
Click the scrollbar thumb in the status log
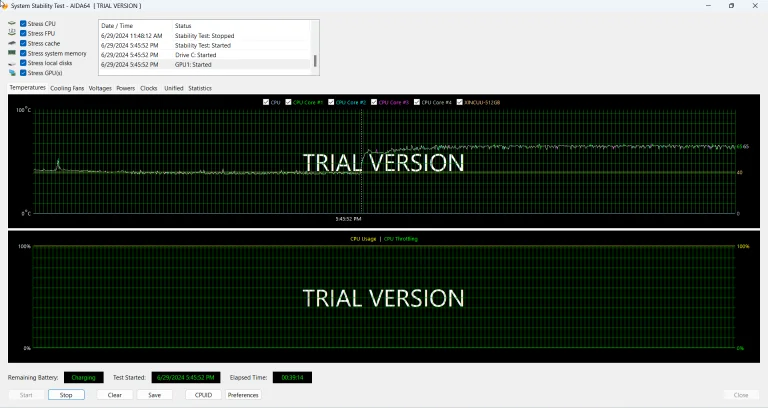(315, 61)
